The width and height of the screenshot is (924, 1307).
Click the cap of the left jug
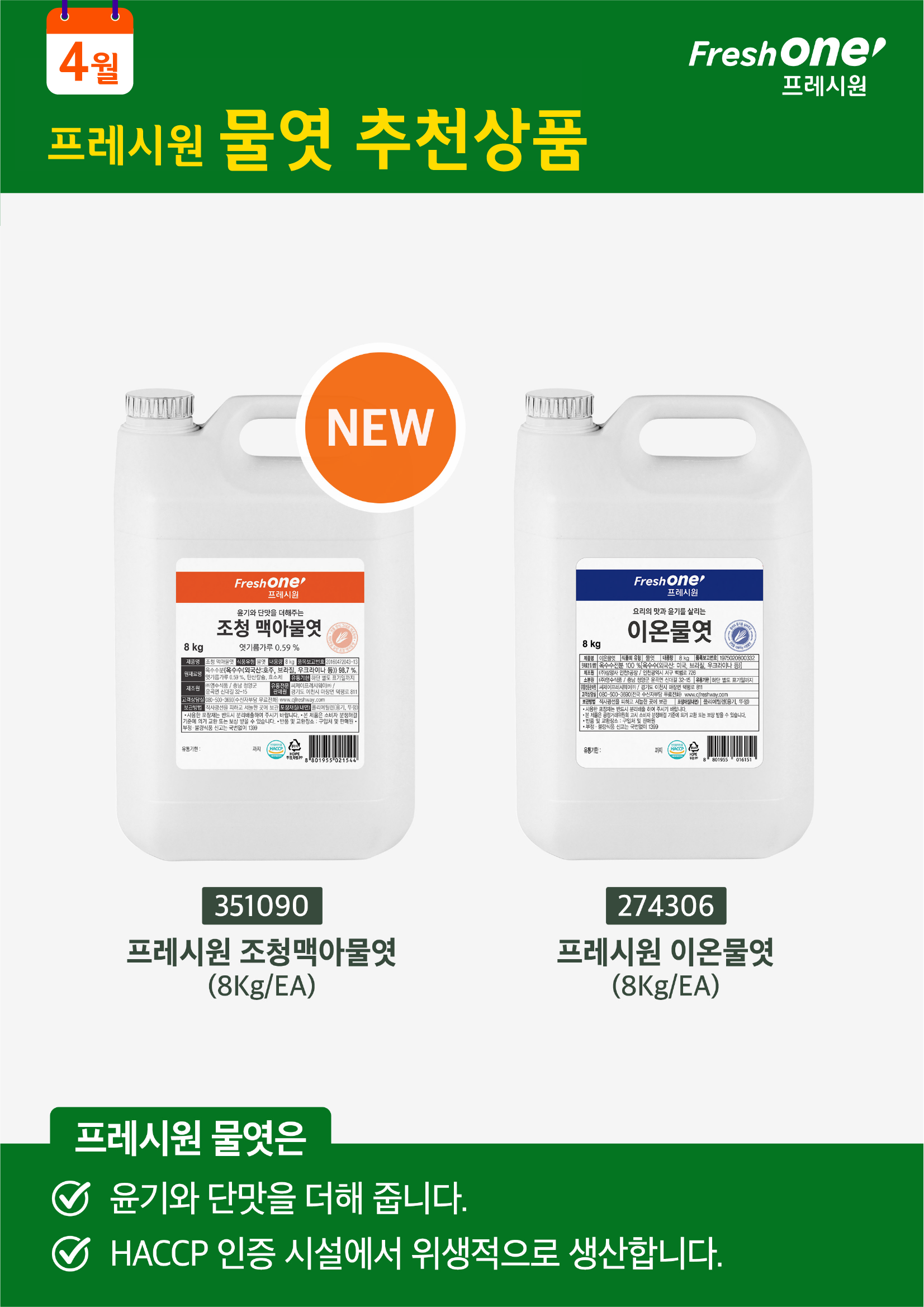(160, 405)
